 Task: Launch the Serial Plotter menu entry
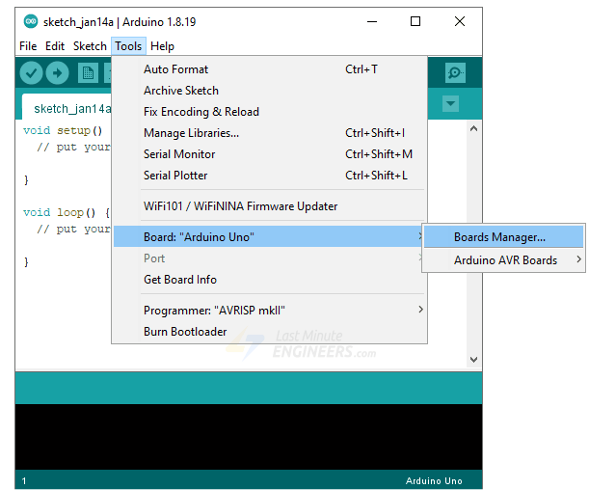[x=269, y=175]
